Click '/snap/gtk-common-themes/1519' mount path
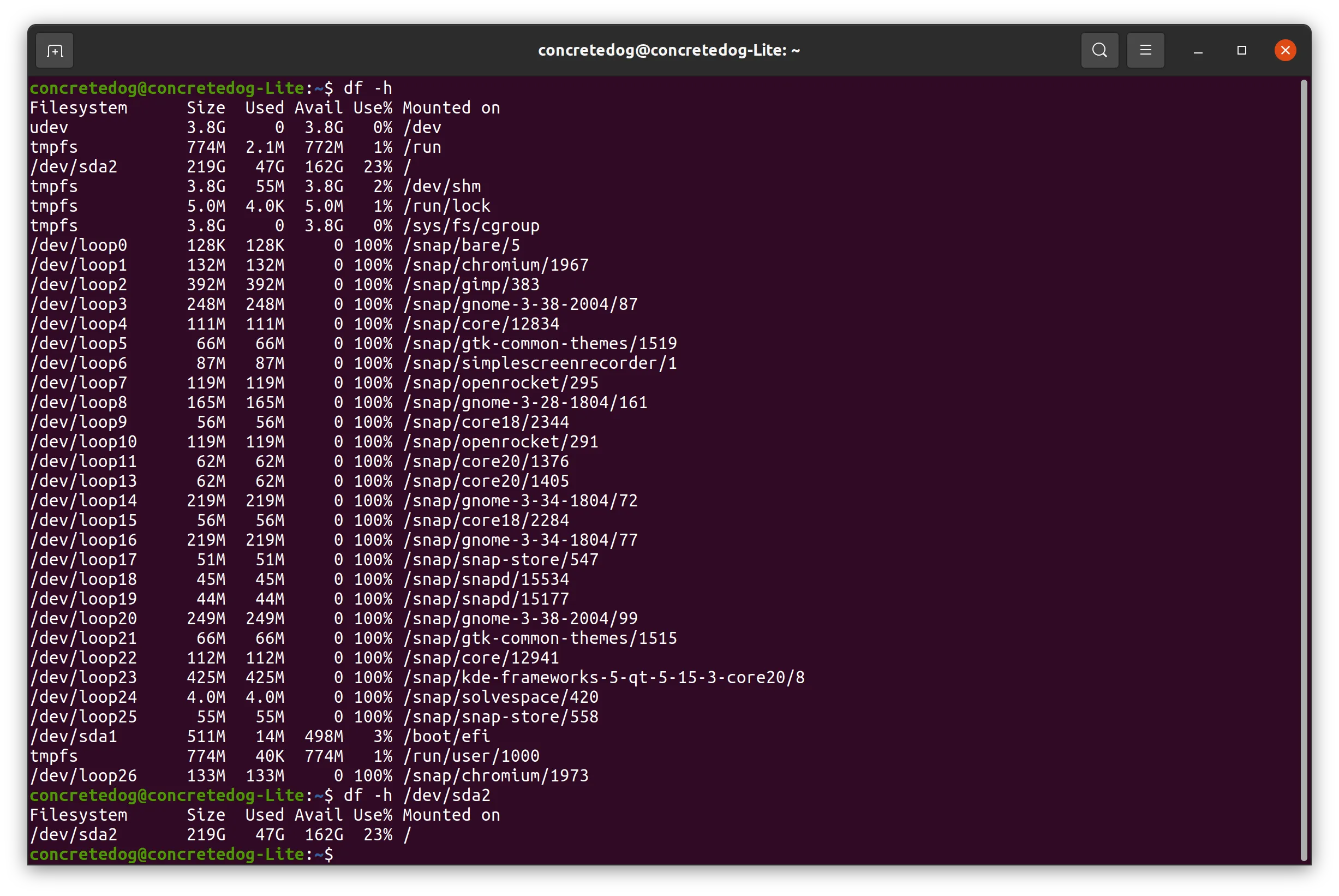Image resolution: width=1339 pixels, height=896 pixels. [x=540, y=343]
